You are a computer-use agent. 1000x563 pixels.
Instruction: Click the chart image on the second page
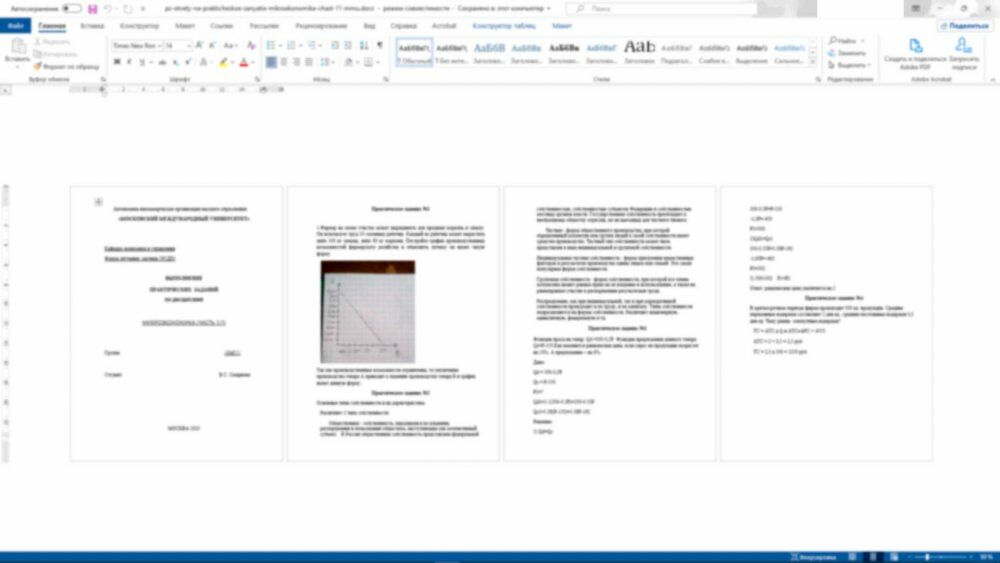[x=367, y=312]
